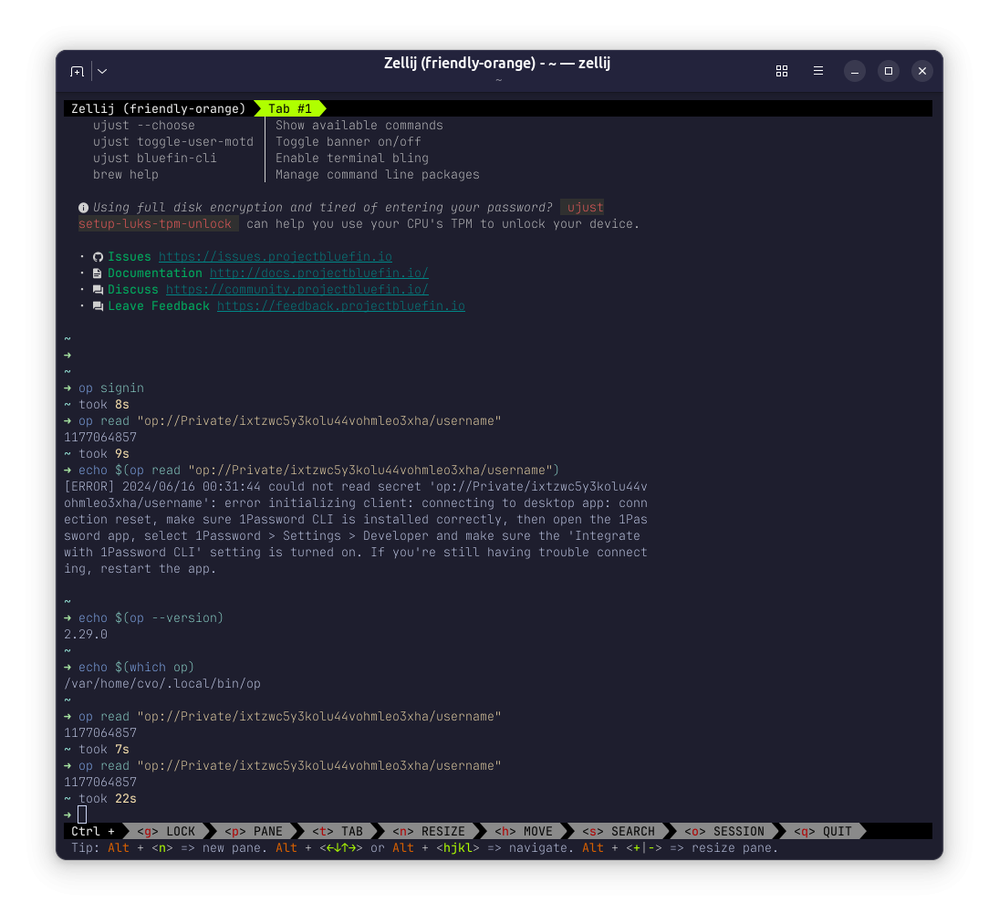This screenshot has height=921, width=999.
Task: Click the 'Toggle banner on/off' description
Action: pos(349,142)
